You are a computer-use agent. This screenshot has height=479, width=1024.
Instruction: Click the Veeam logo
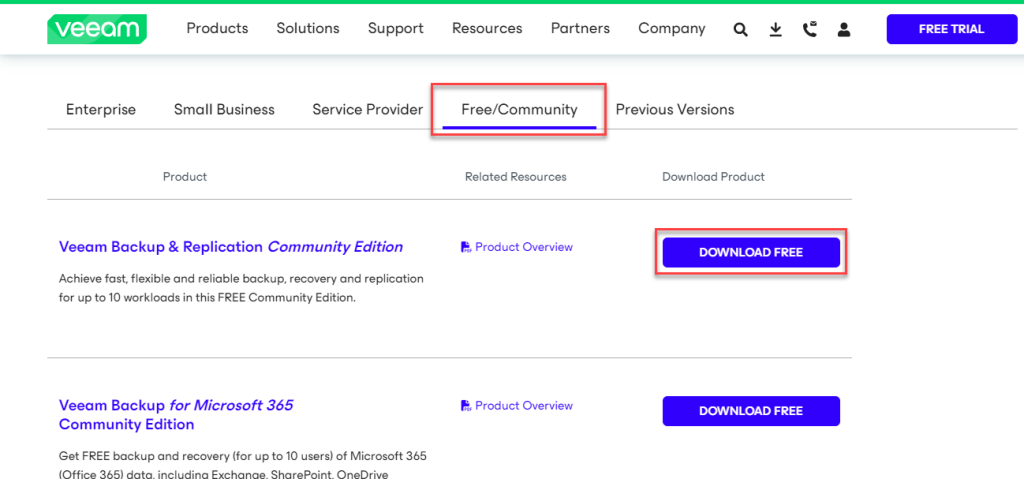(x=97, y=29)
